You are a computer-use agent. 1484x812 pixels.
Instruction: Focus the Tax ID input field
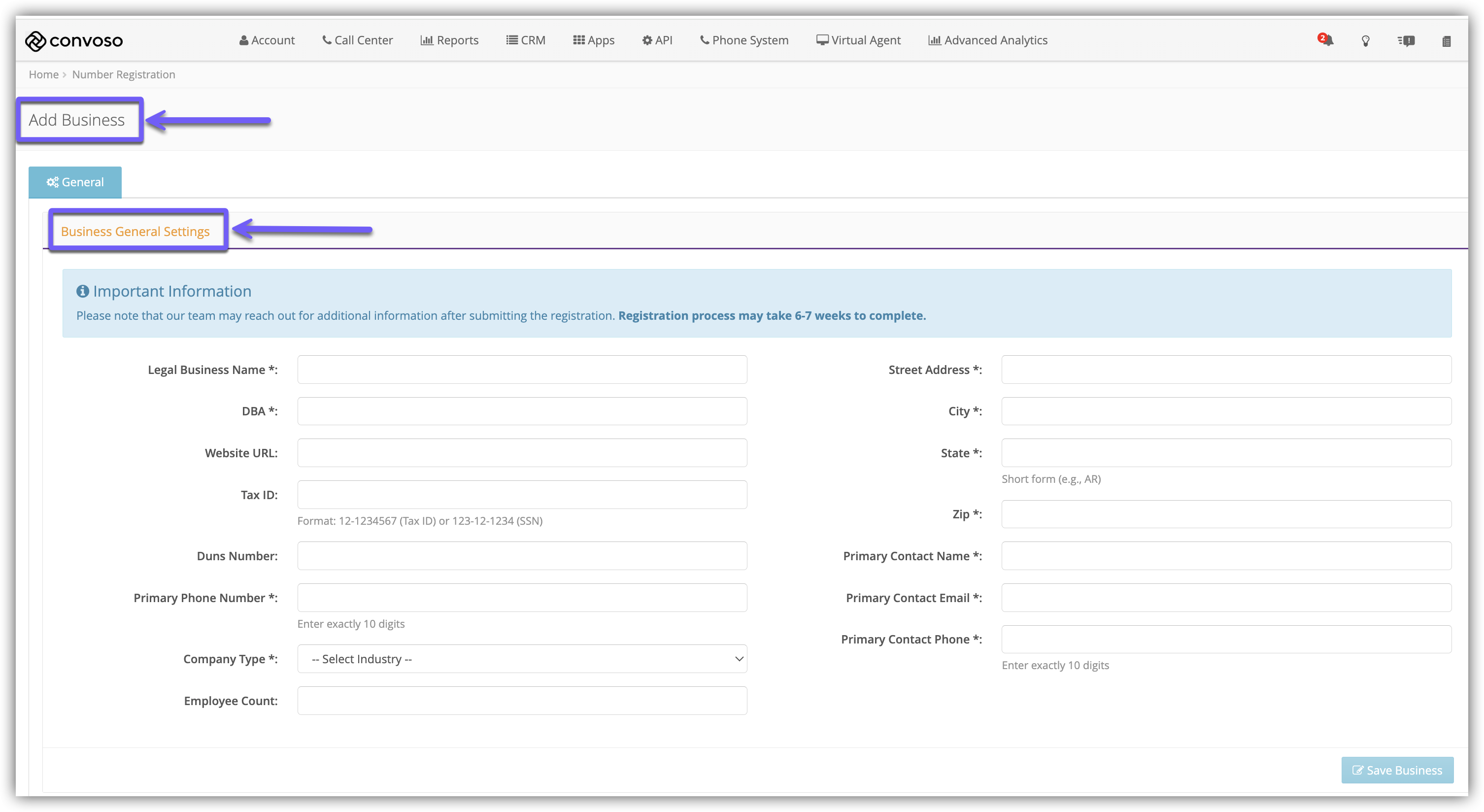[522, 495]
